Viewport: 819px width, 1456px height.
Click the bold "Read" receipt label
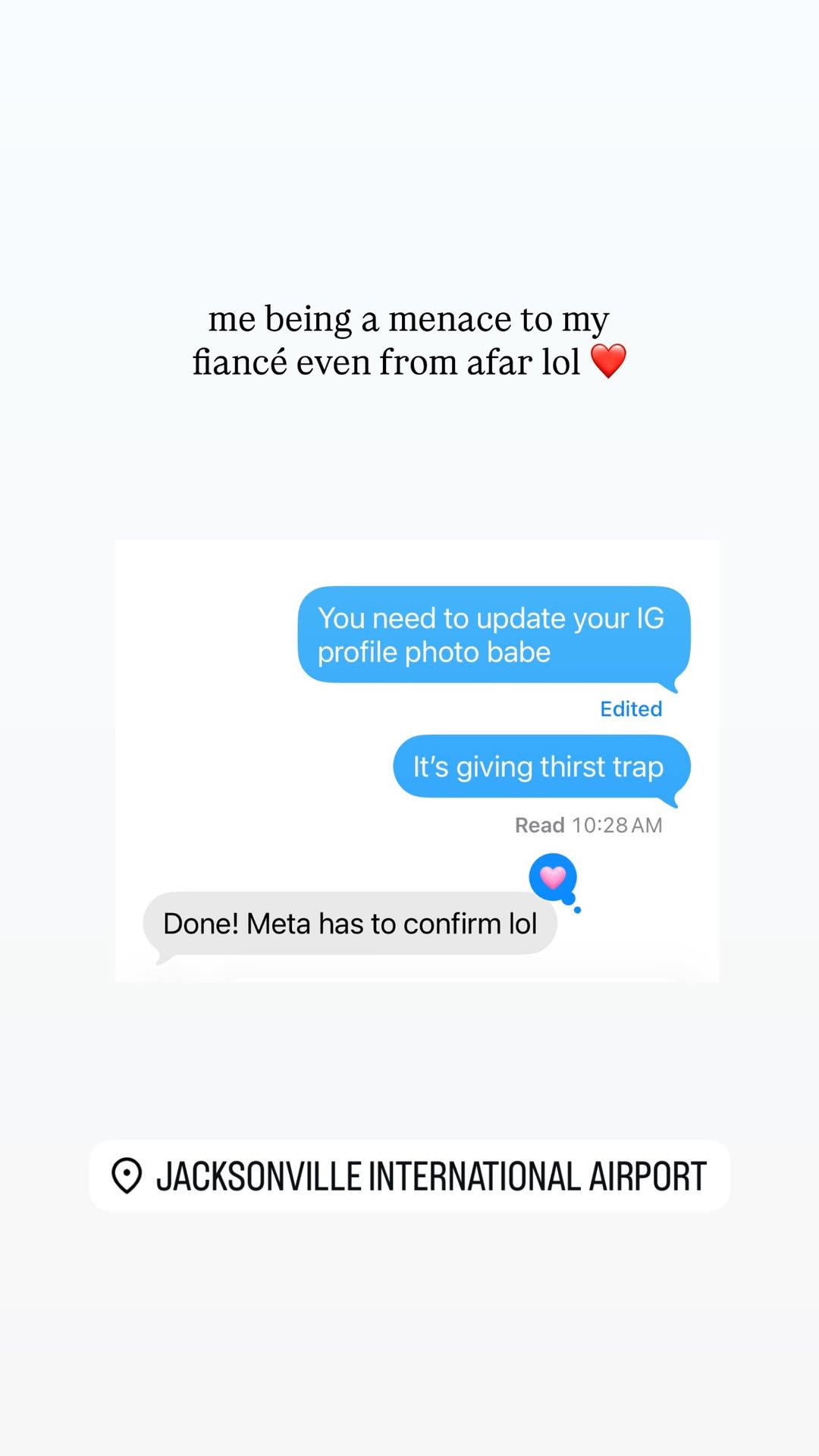[540, 825]
